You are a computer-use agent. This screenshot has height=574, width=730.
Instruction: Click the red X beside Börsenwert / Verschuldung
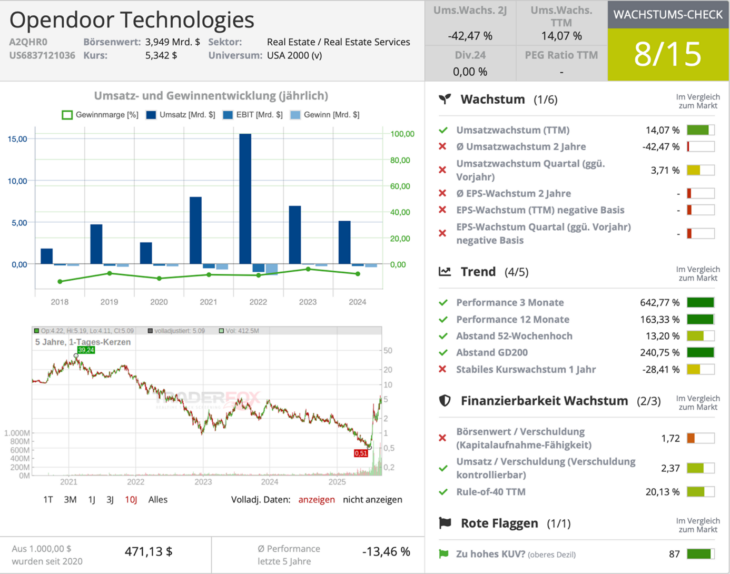(x=443, y=438)
